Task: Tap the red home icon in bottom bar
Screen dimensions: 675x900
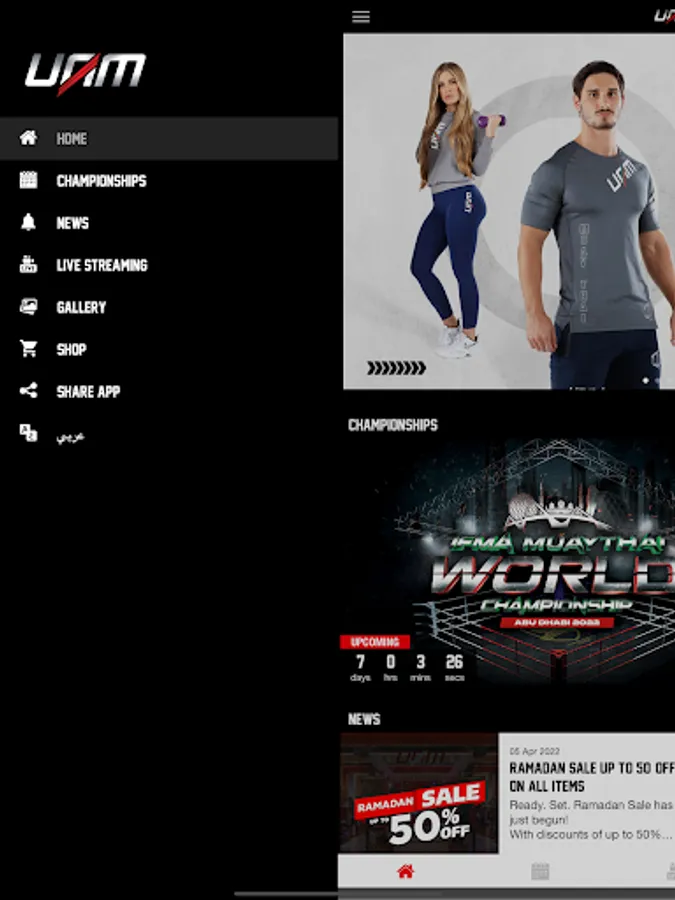Action: pyautogui.click(x=405, y=871)
